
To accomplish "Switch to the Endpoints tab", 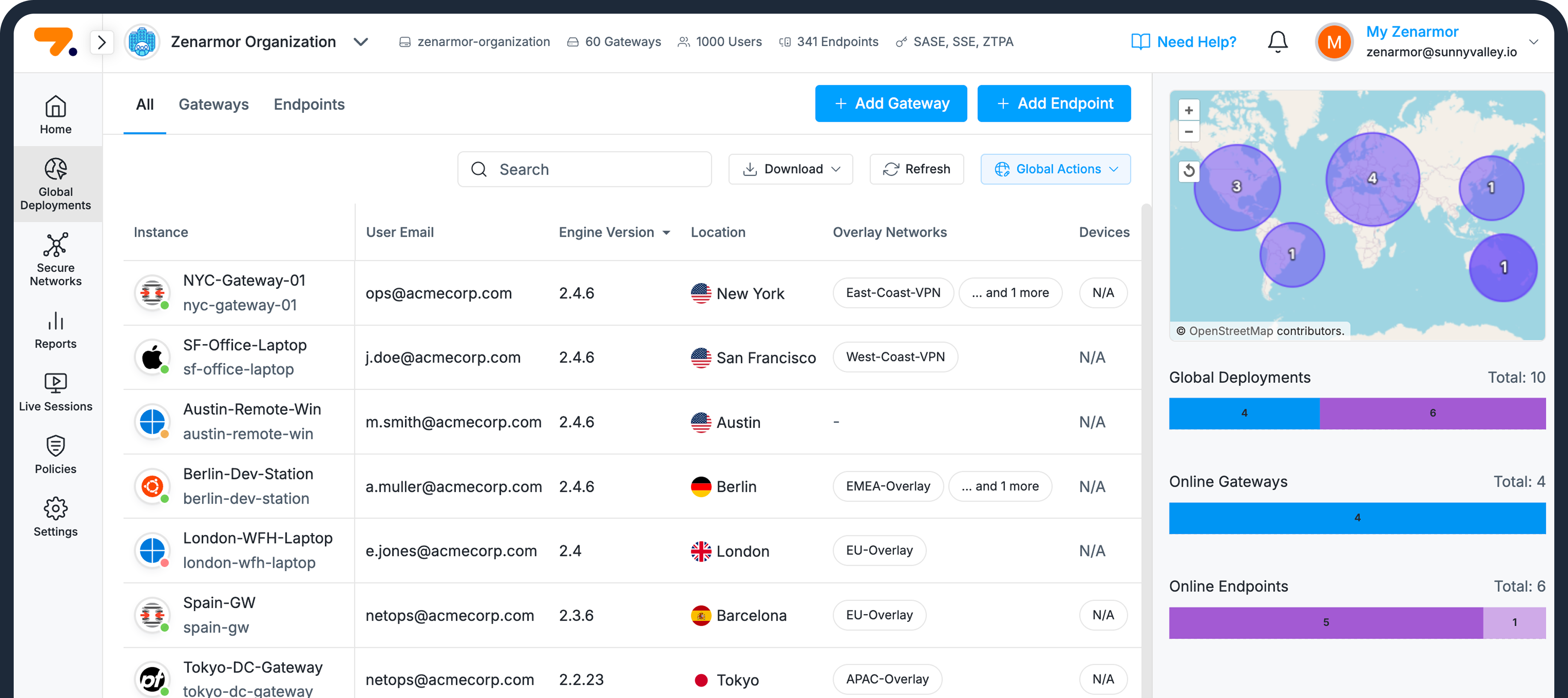I will [x=309, y=104].
